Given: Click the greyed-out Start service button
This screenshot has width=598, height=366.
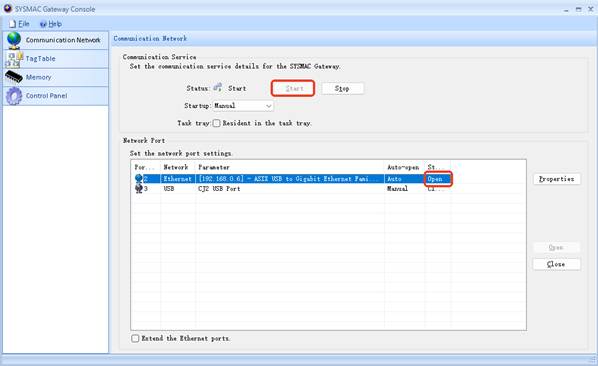Looking at the screenshot, I should (293, 88).
